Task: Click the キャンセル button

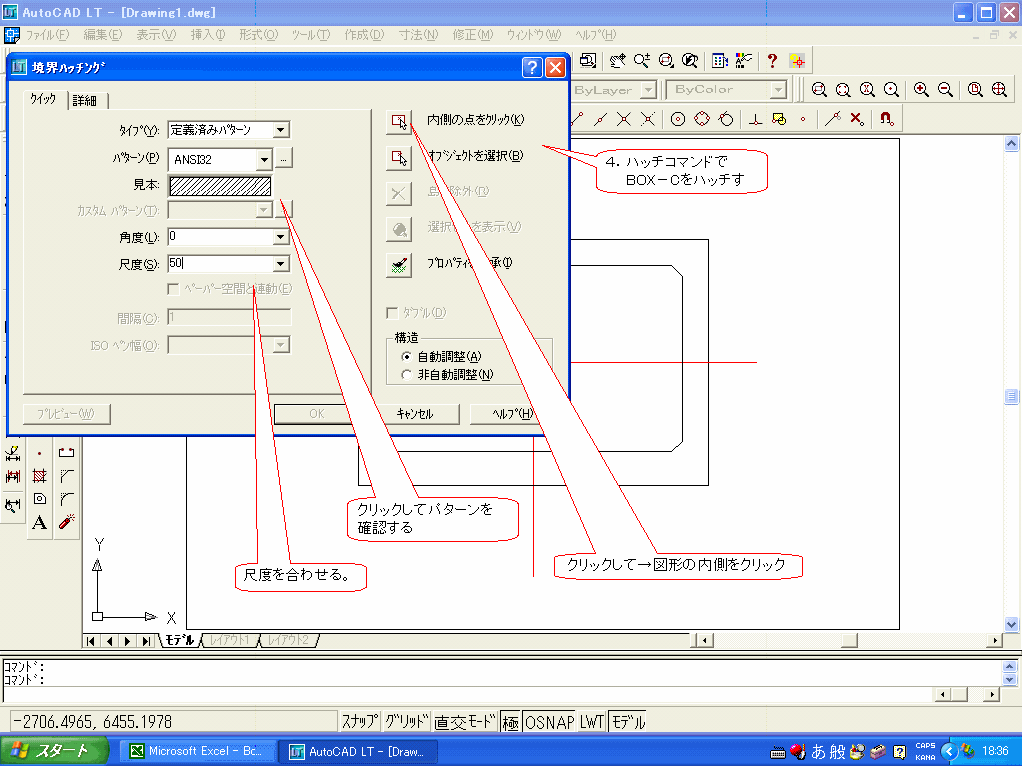Action: click(415, 414)
